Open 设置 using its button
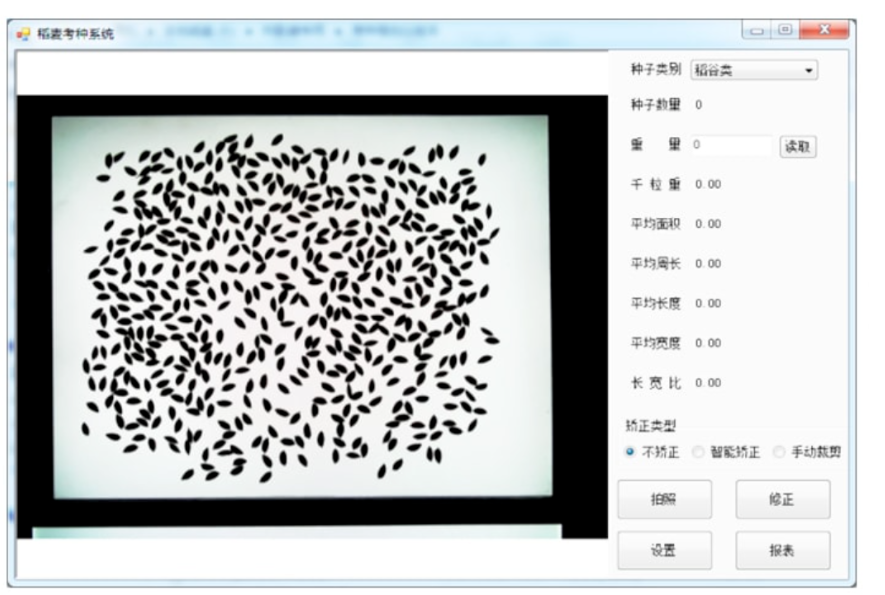The height and width of the screenshot is (595, 885). (664, 550)
